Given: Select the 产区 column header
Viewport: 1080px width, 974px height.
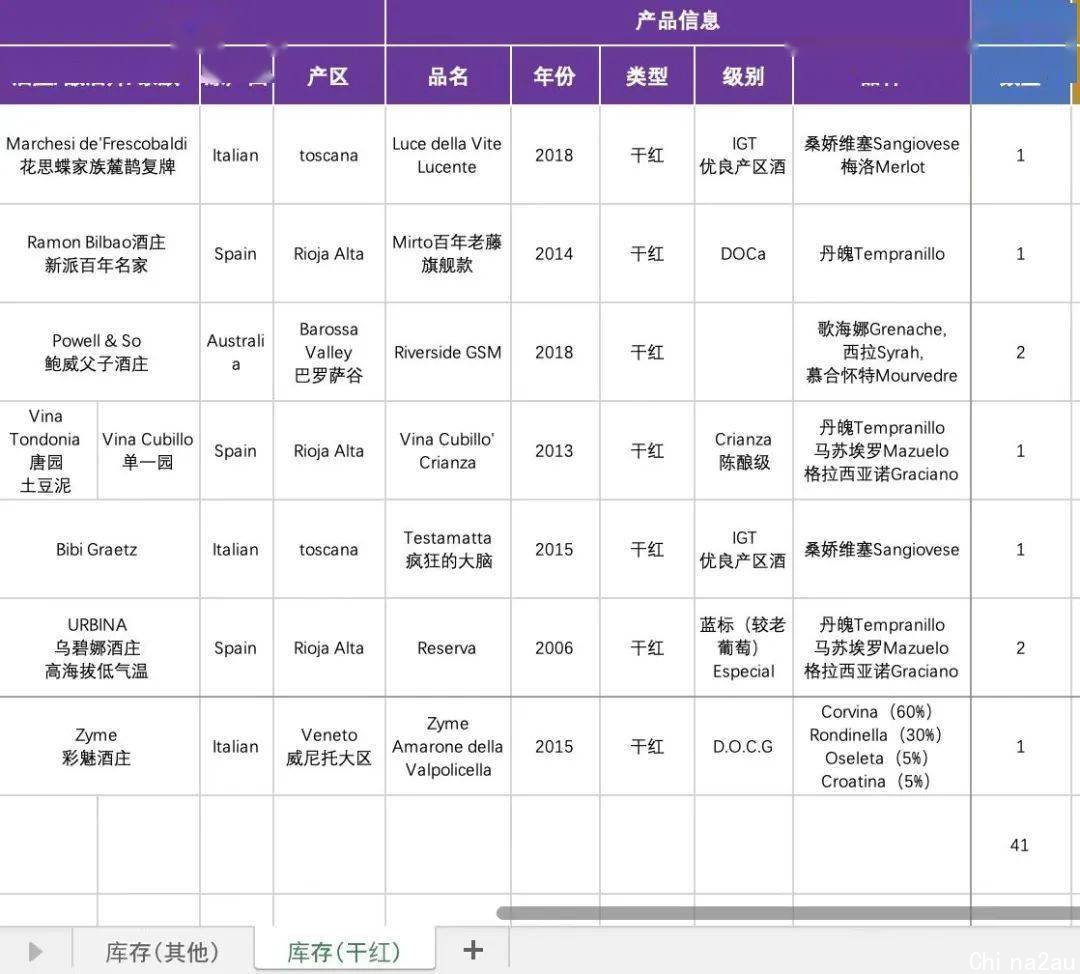Looking at the screenshot, I should click(x=329, y=76).
